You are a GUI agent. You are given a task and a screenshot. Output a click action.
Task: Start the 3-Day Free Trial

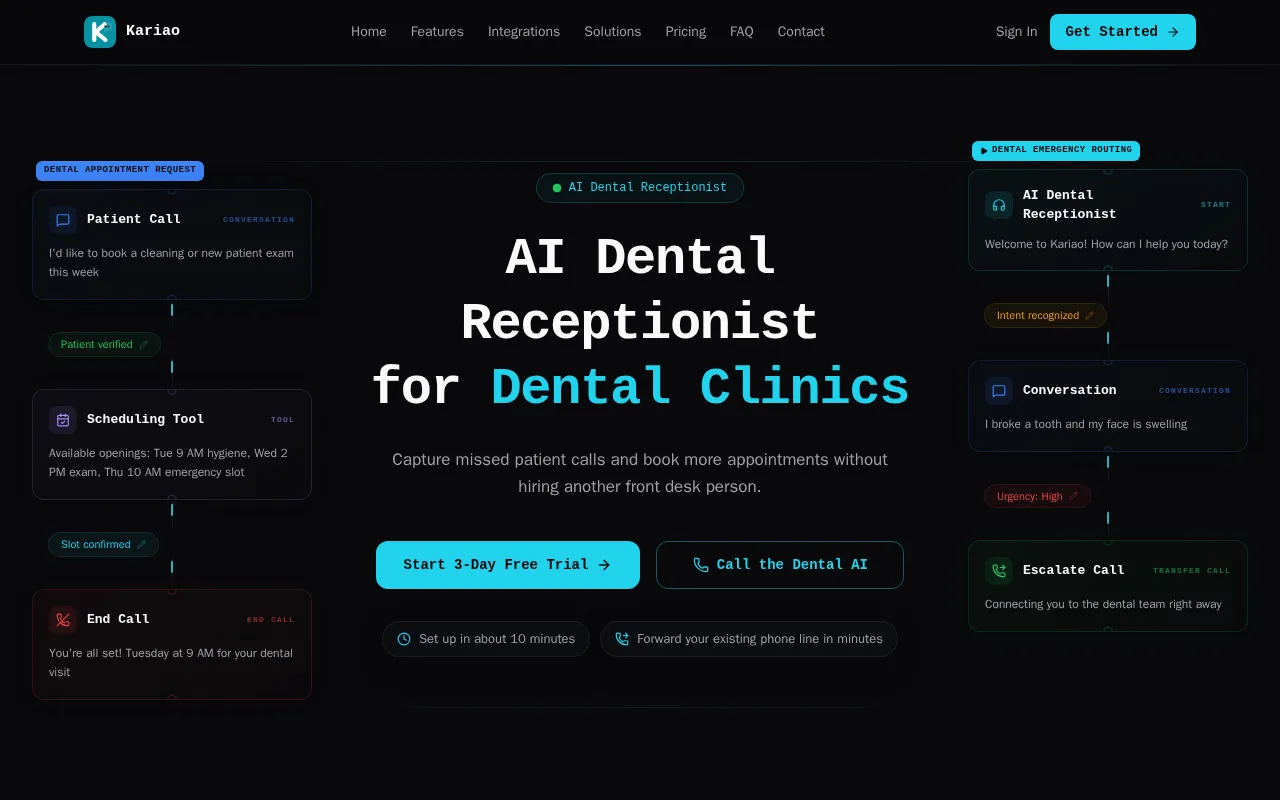pyautogui.click(x=508, y=565)
